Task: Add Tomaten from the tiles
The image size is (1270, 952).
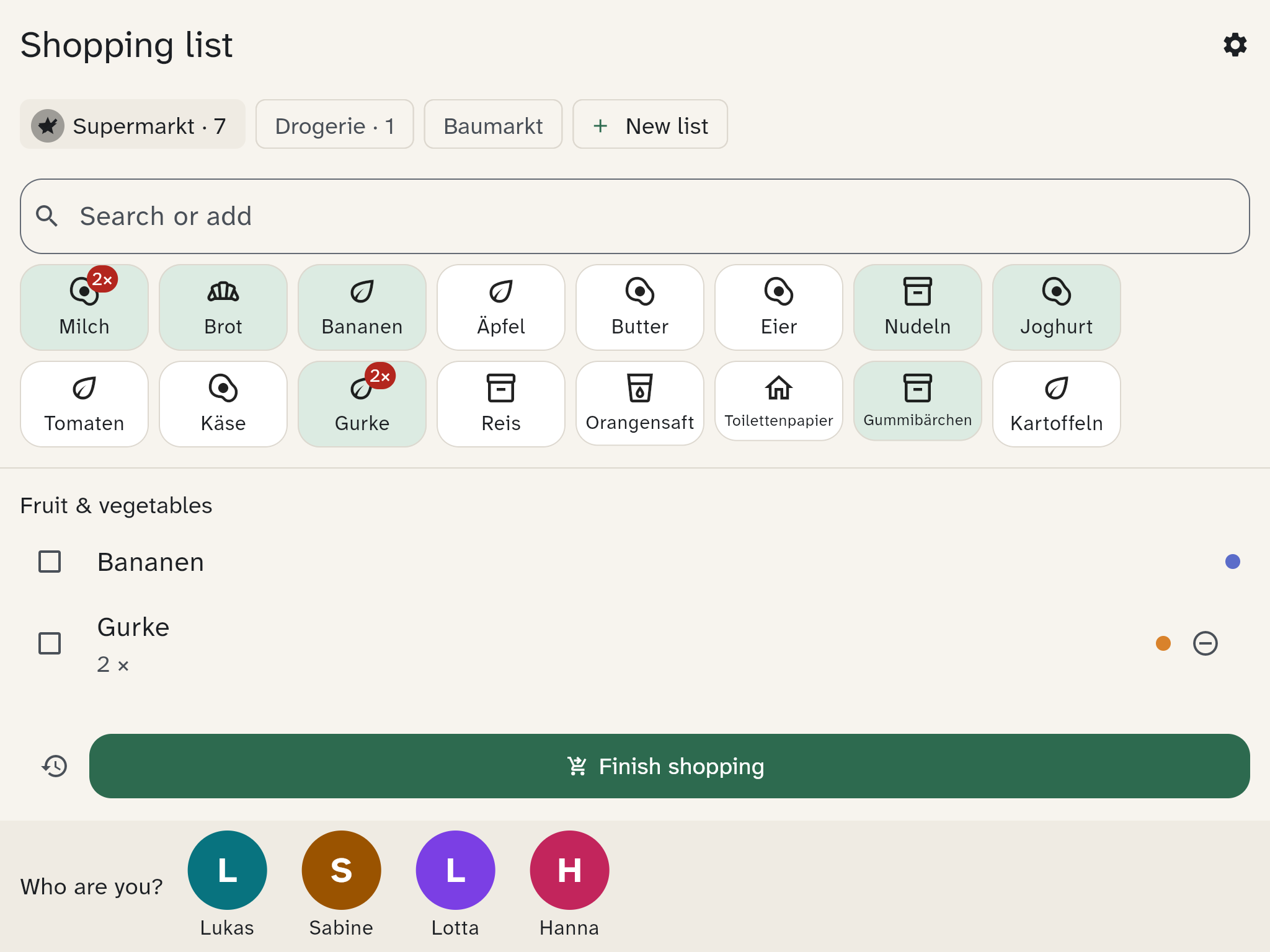Action: (x=84, y=404)
